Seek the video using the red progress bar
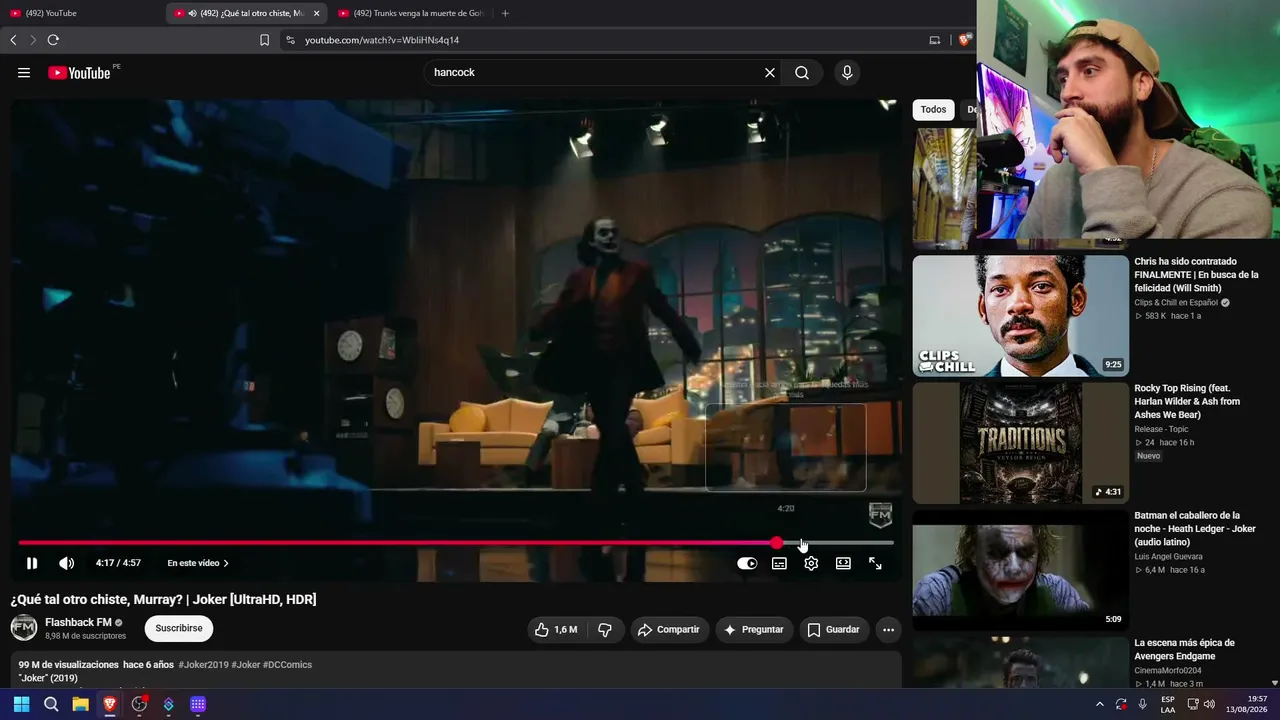The width and height of the screenshot is (1280, 720). tap(456, 543)
